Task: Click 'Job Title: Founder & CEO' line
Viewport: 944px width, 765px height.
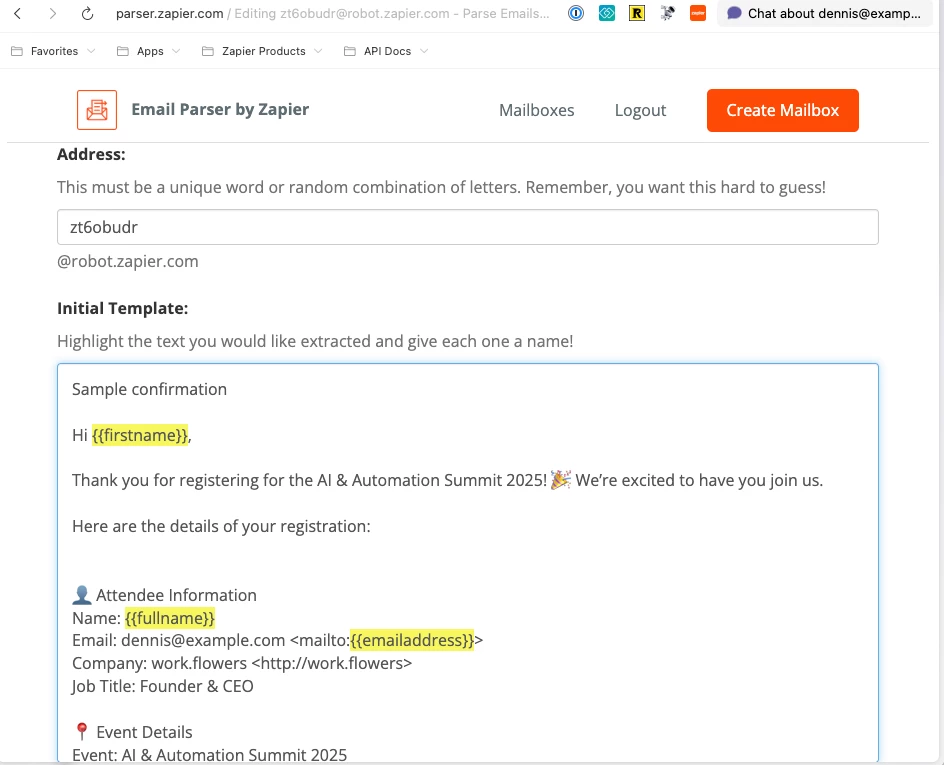Action: 163,686
